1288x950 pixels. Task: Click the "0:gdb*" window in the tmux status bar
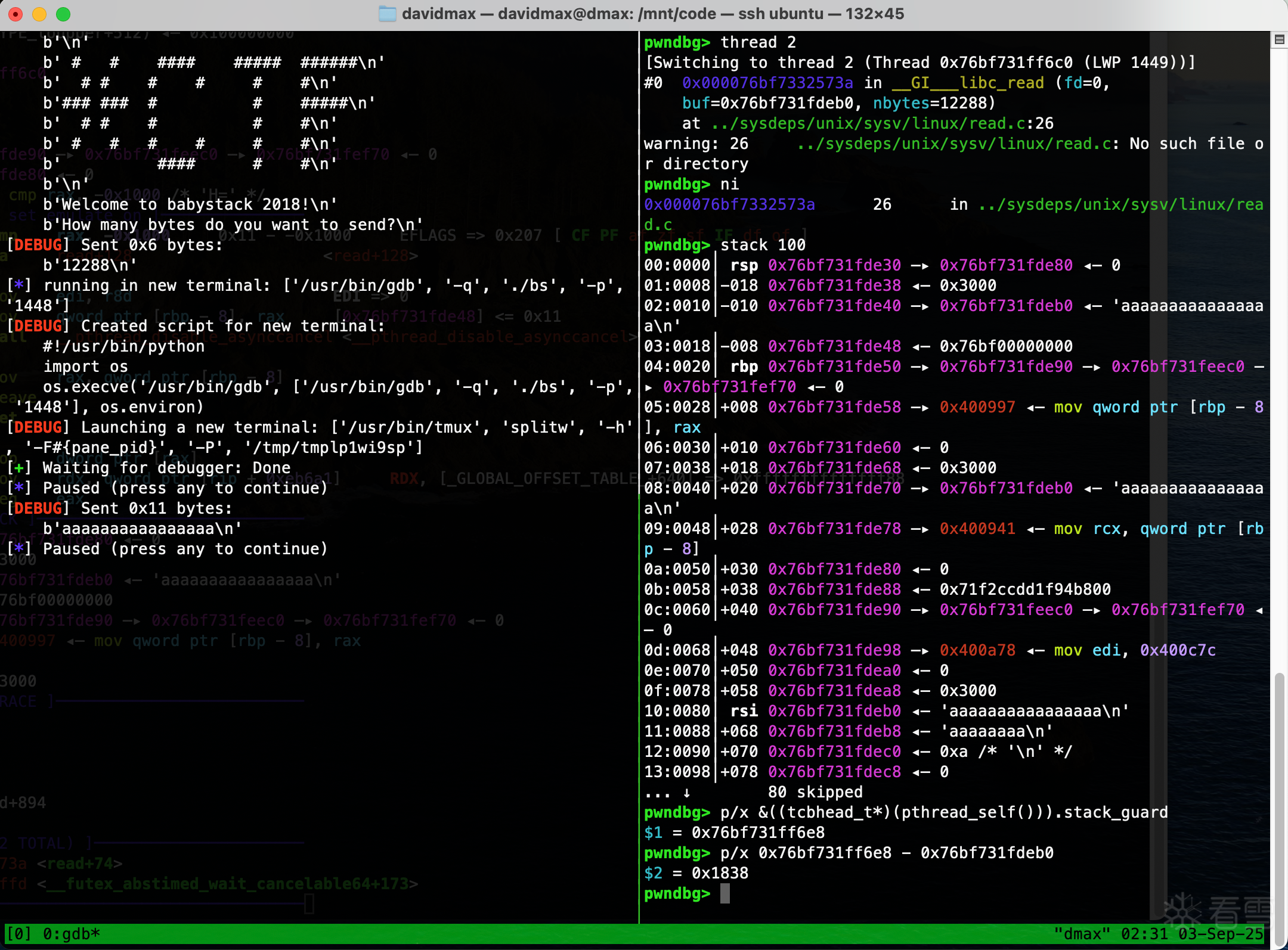pos(71,933)
